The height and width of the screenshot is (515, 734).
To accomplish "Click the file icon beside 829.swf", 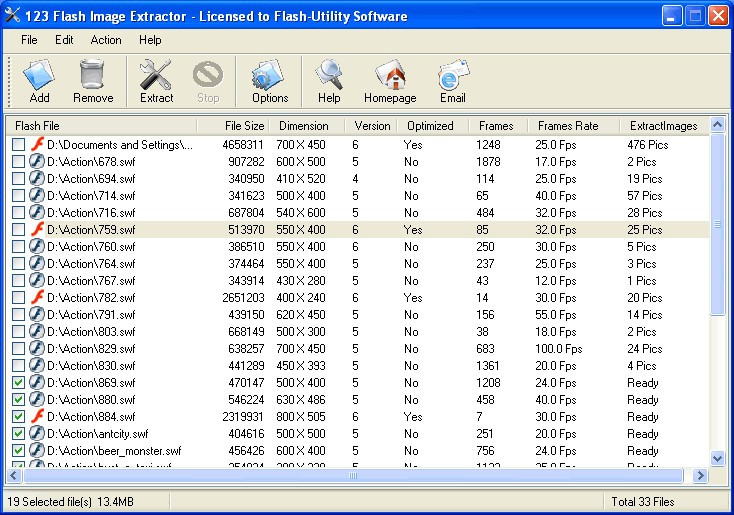I will point(37,348).
